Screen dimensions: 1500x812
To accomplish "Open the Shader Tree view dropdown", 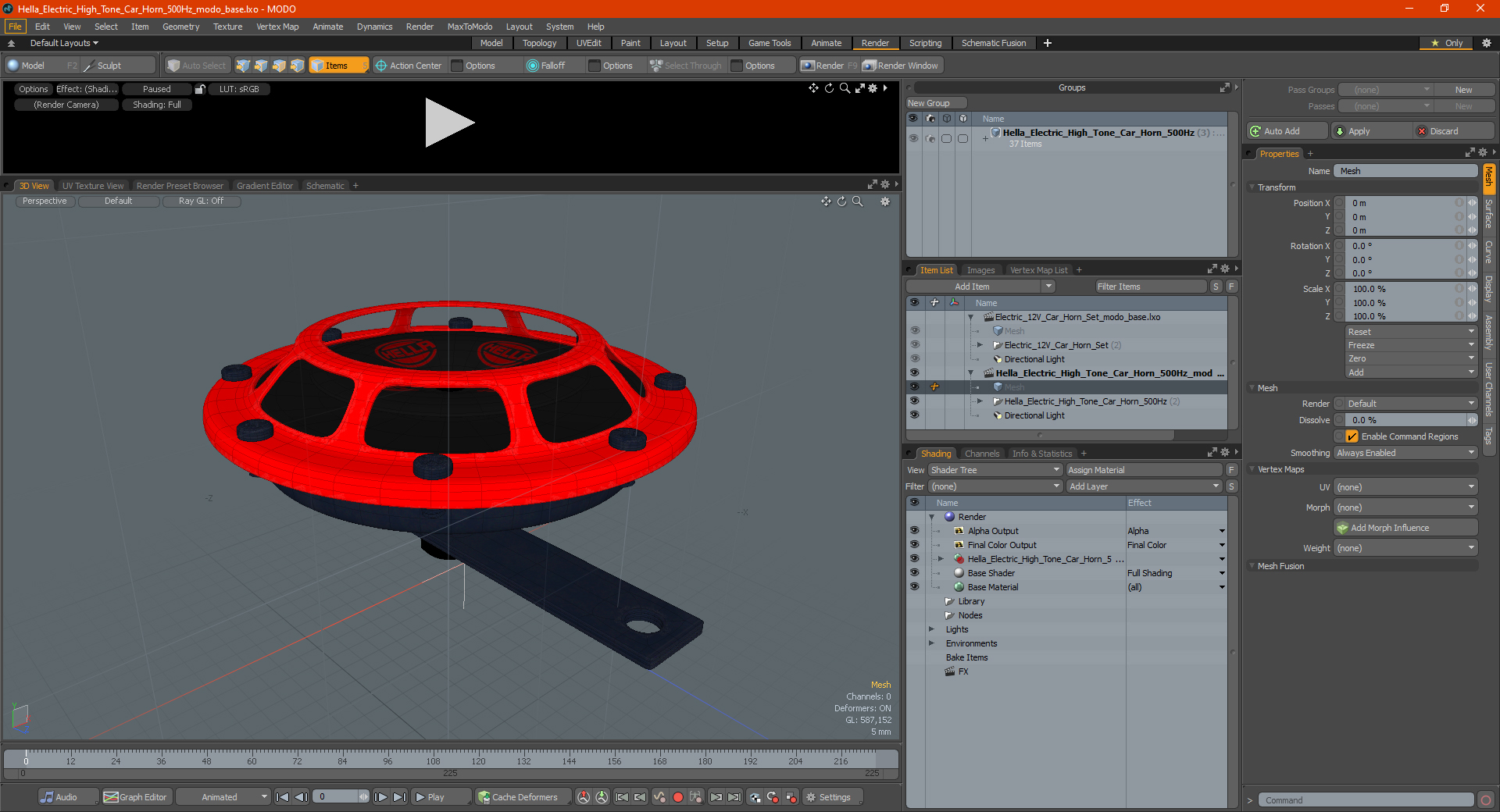I will (x=995, y=470).
